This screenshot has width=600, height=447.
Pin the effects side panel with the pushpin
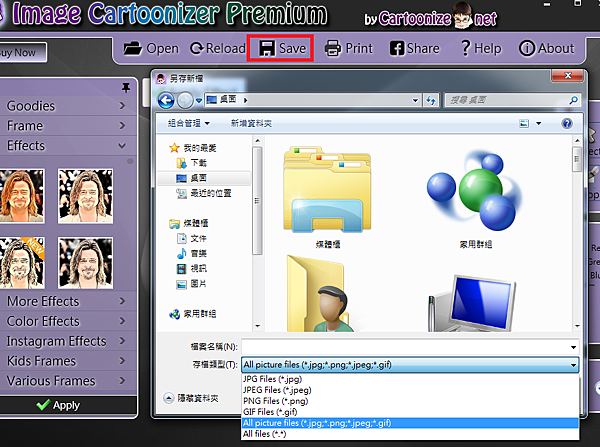coord(126,88)
